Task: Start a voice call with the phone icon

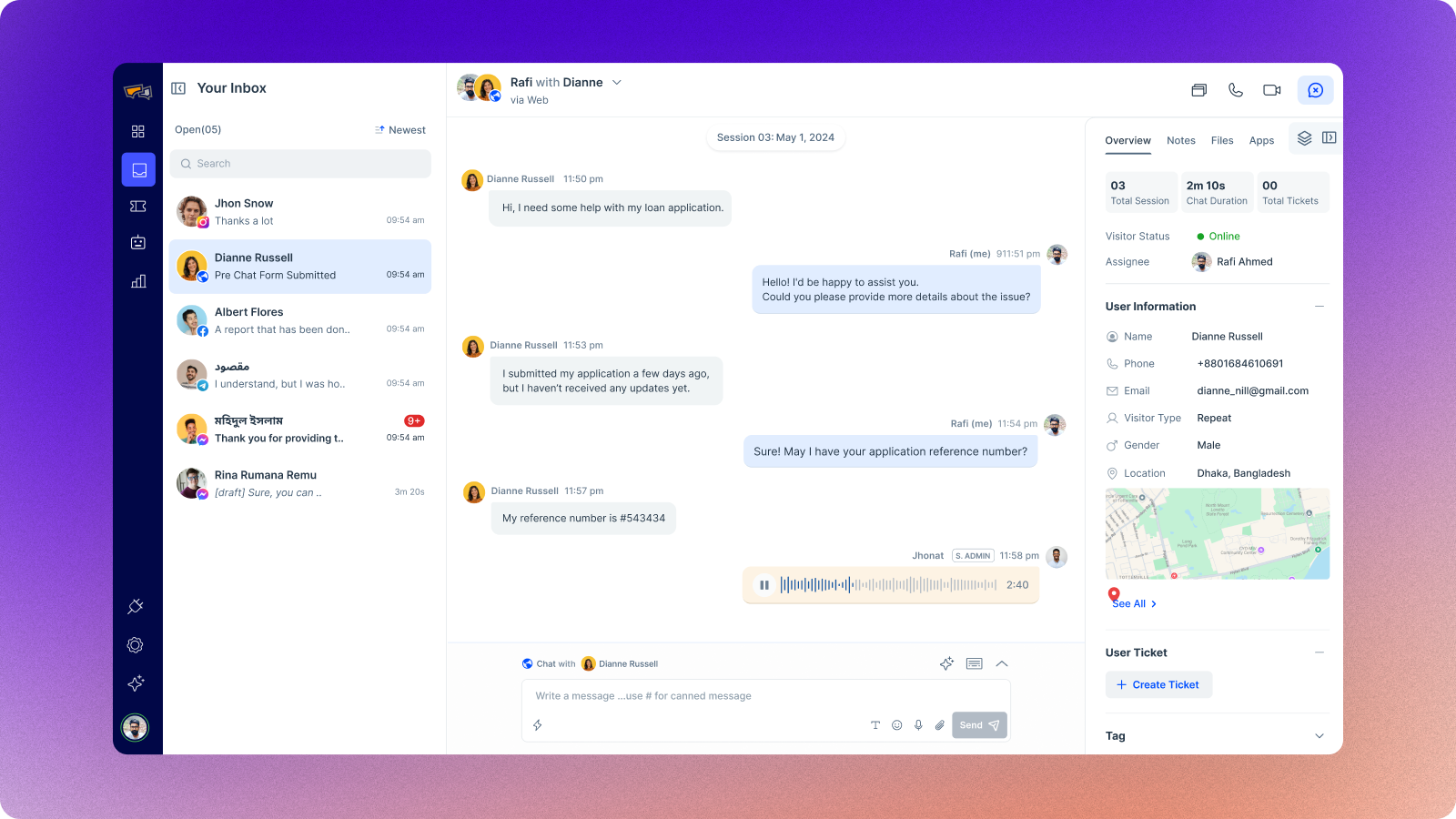Action: (1235, 90)
